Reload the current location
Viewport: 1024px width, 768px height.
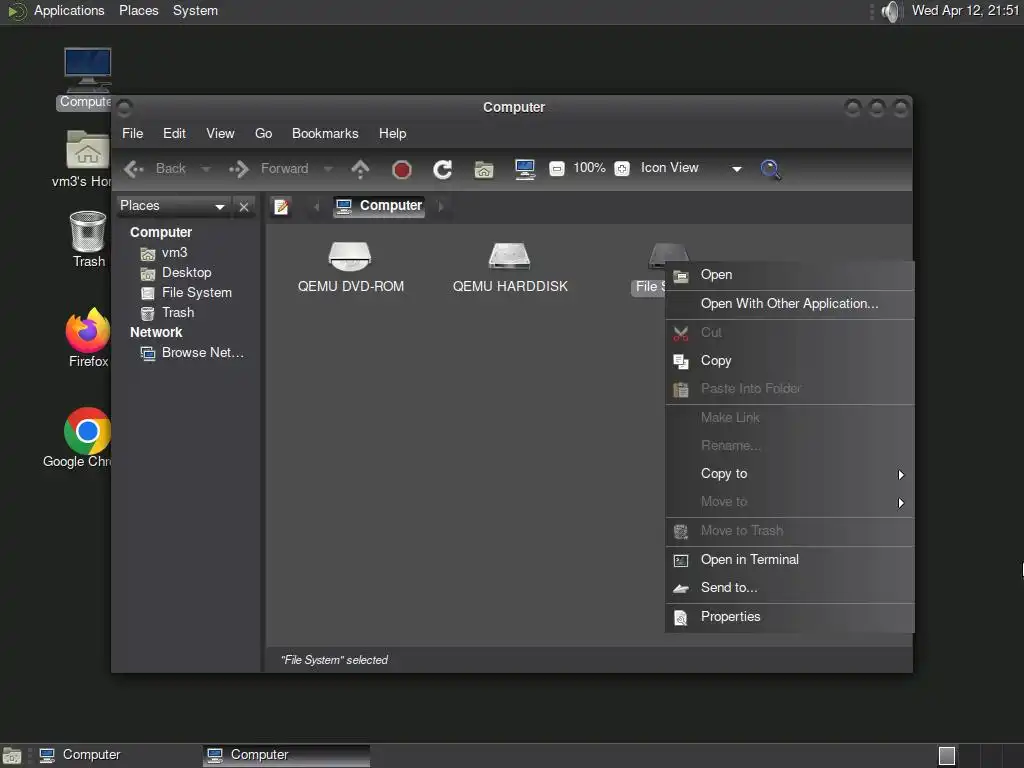pos(442,170)
